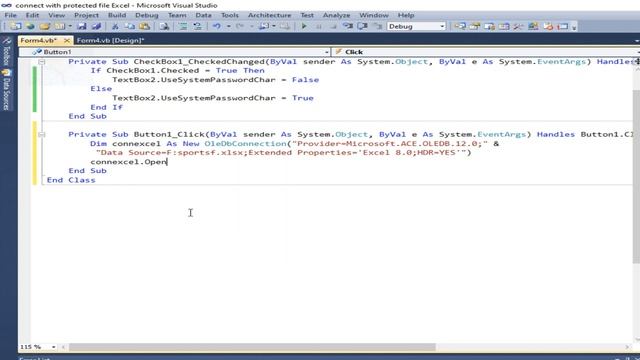Open the Add New Item dropdown arrow
The width and height of the screenshot is (640, 360).
70,26
